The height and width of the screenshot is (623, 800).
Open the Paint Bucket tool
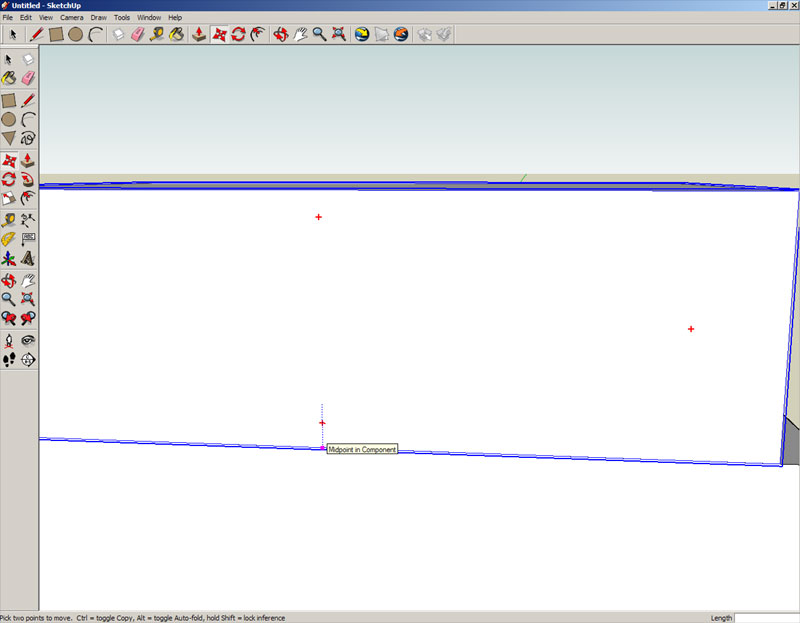(176, 33)
